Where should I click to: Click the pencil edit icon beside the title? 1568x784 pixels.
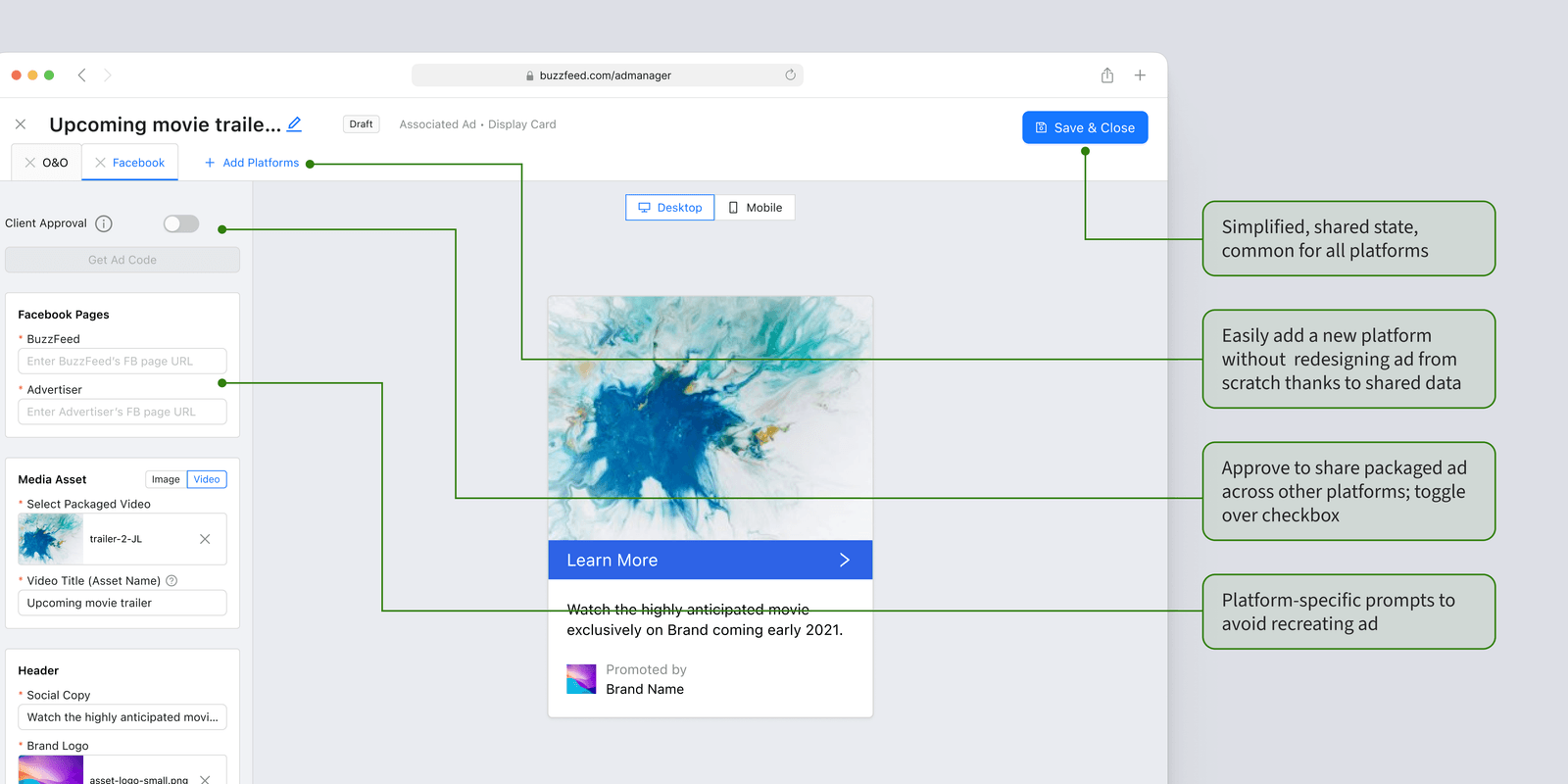click(294, 124)
